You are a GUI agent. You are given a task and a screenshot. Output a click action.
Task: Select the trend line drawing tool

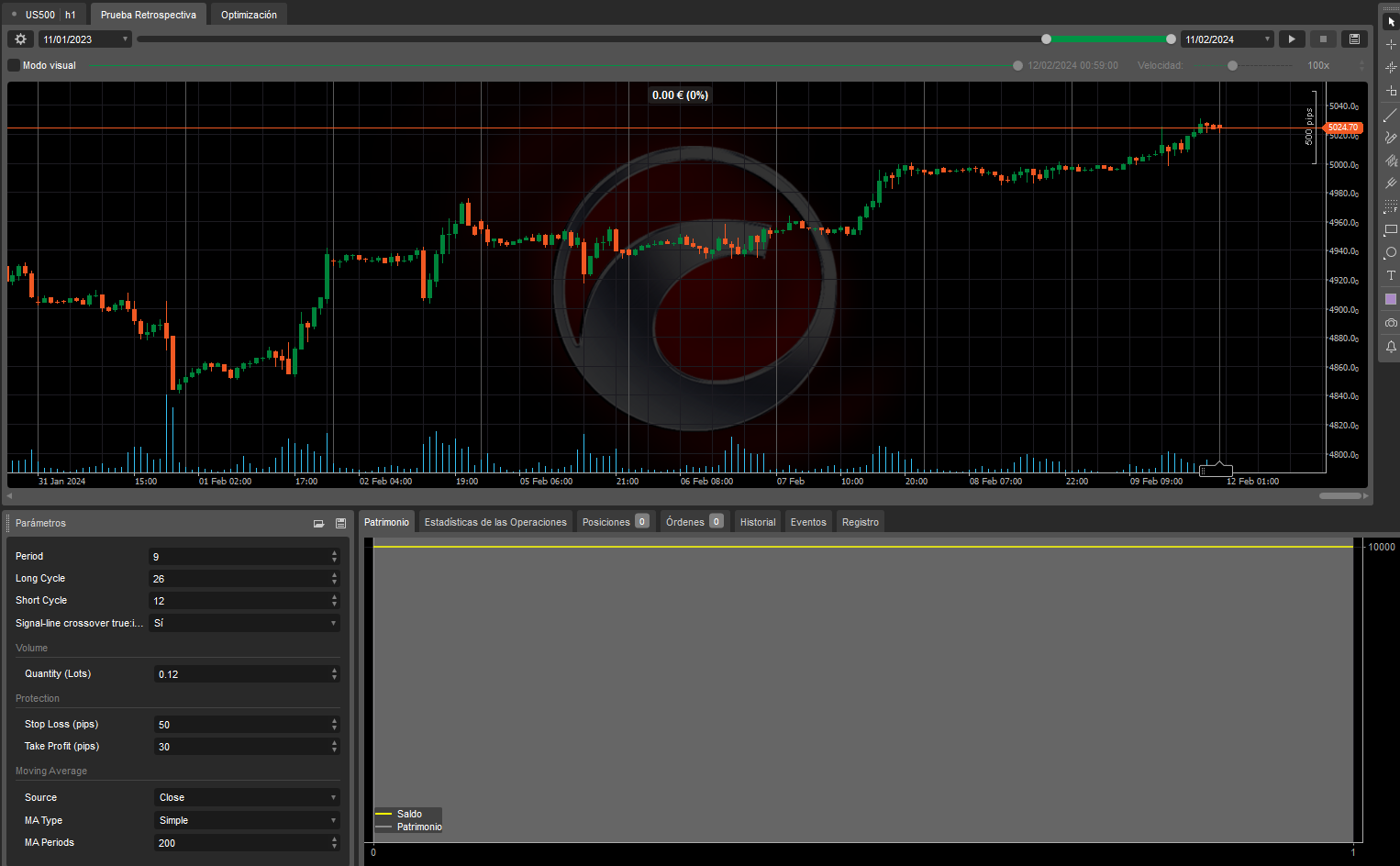click(1391, 115)
